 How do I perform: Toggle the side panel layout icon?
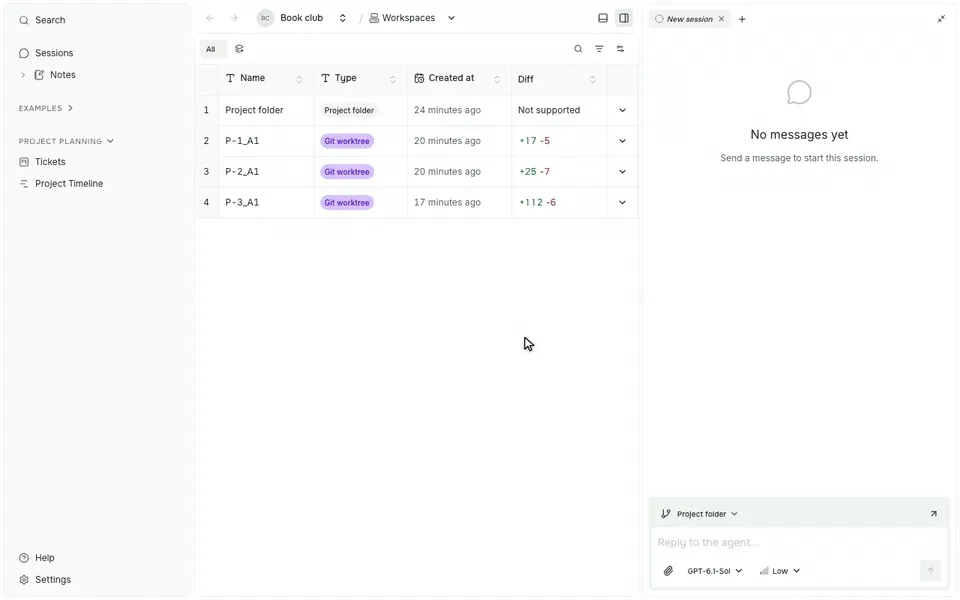pos(624,18)
